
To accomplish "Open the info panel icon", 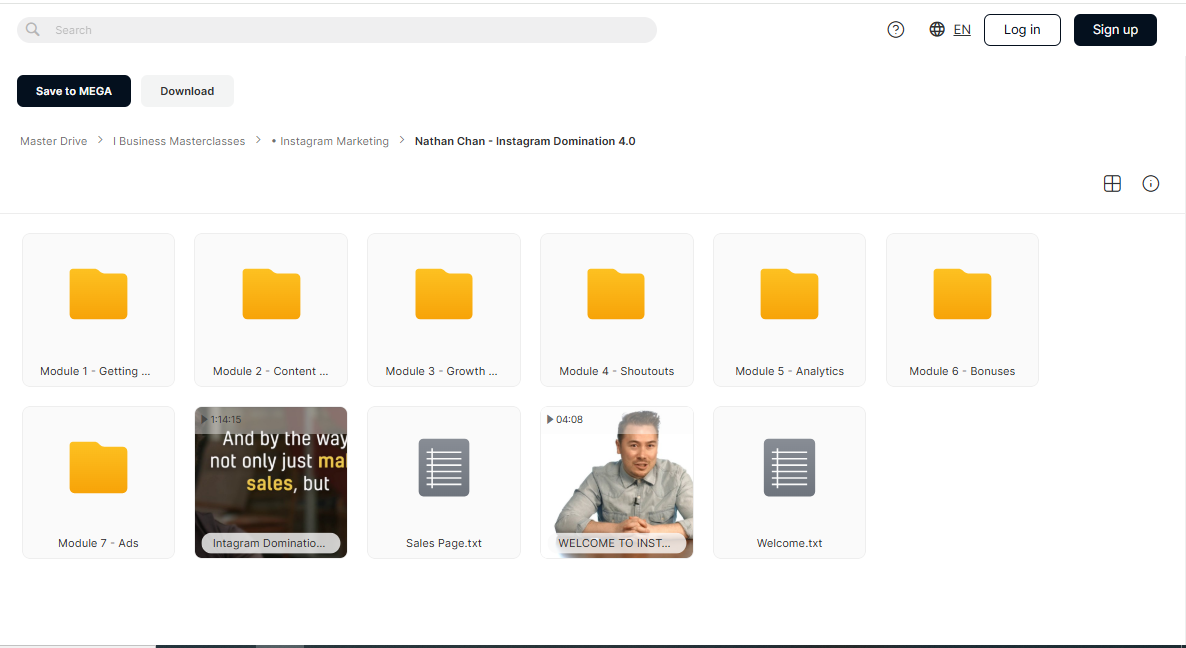I will tap(1150, 183).
